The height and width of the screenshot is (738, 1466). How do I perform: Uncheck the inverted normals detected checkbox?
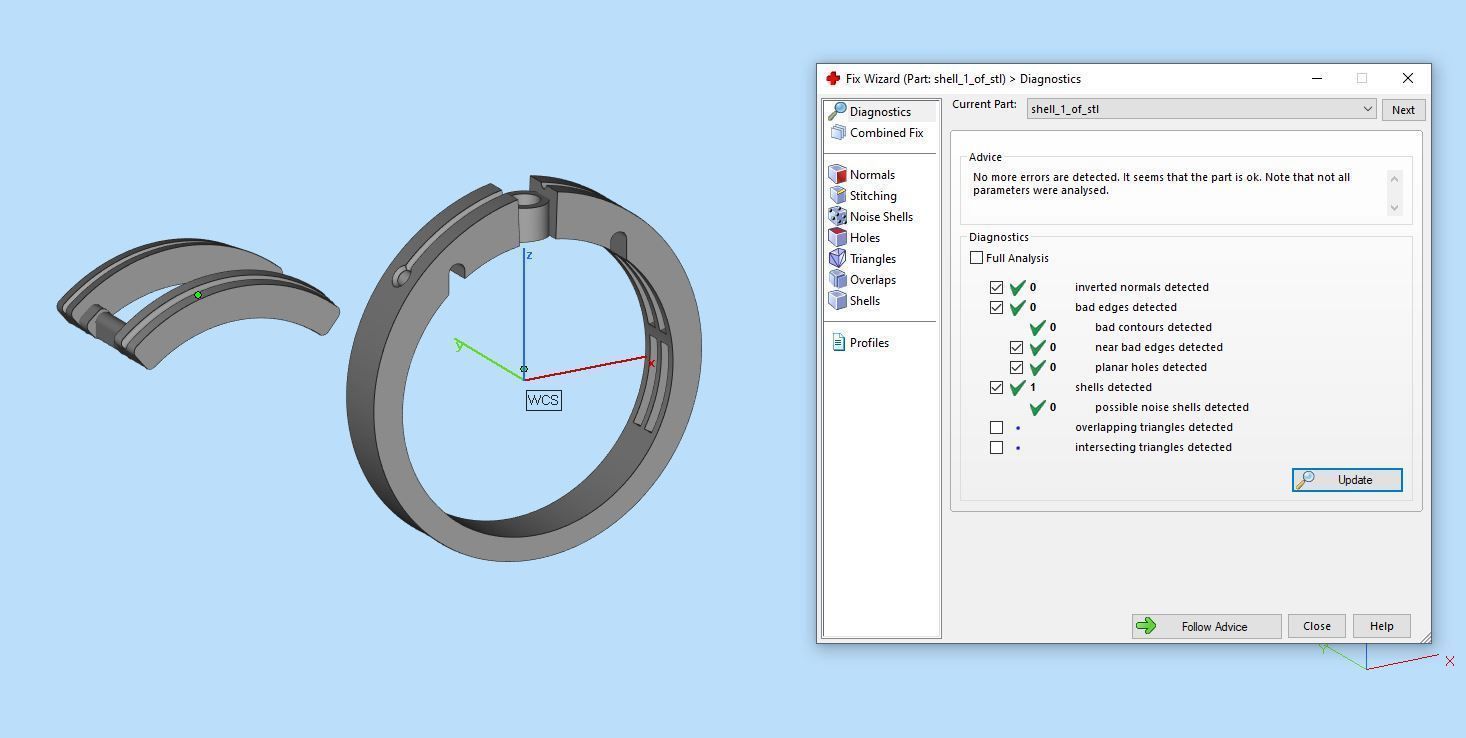click(996, 287)
